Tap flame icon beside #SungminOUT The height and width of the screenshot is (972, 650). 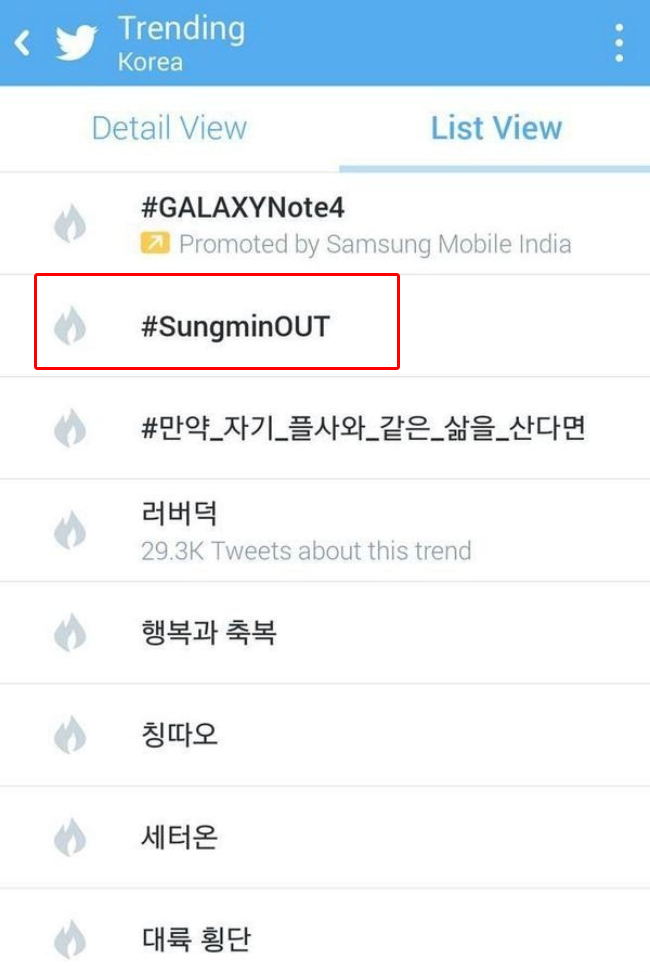coord(70,326)
